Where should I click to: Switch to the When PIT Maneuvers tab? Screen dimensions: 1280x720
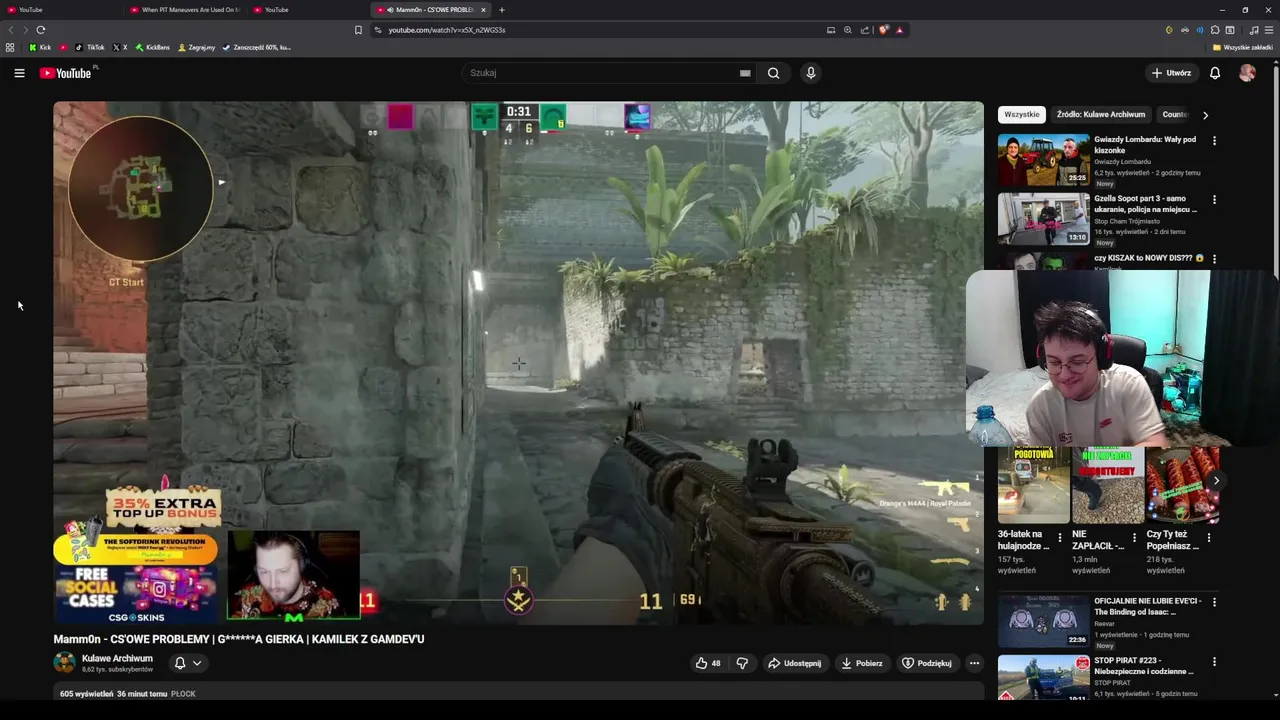[x=185, y=10]
